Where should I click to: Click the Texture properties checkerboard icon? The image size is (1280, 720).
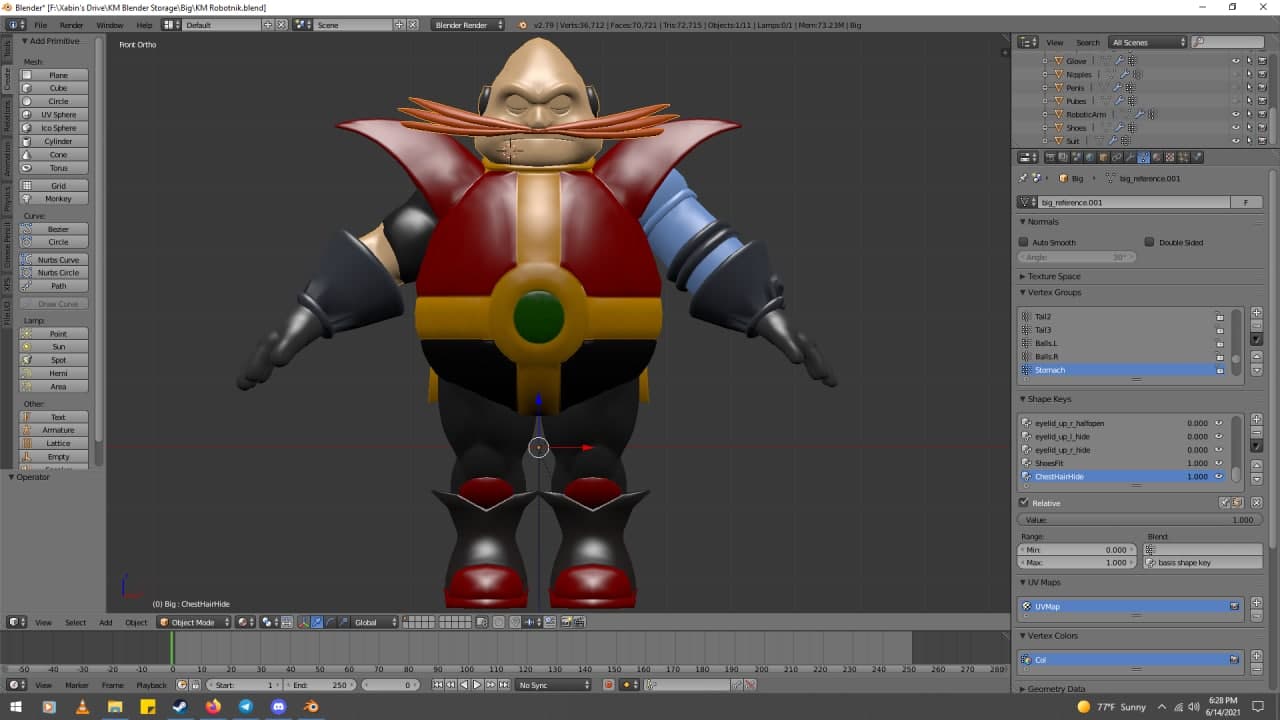(x=1170, y=157)
